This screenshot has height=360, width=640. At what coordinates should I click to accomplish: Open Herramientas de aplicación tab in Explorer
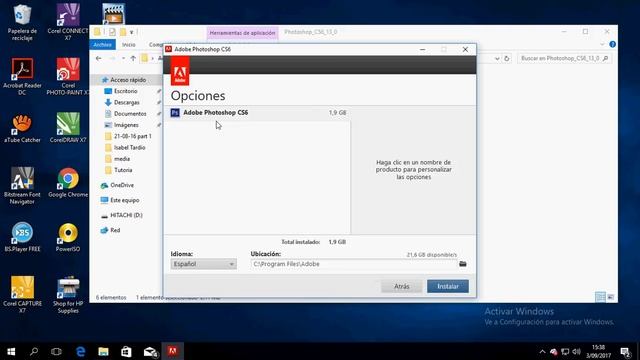pyautogui.click(x=242, y=33)
